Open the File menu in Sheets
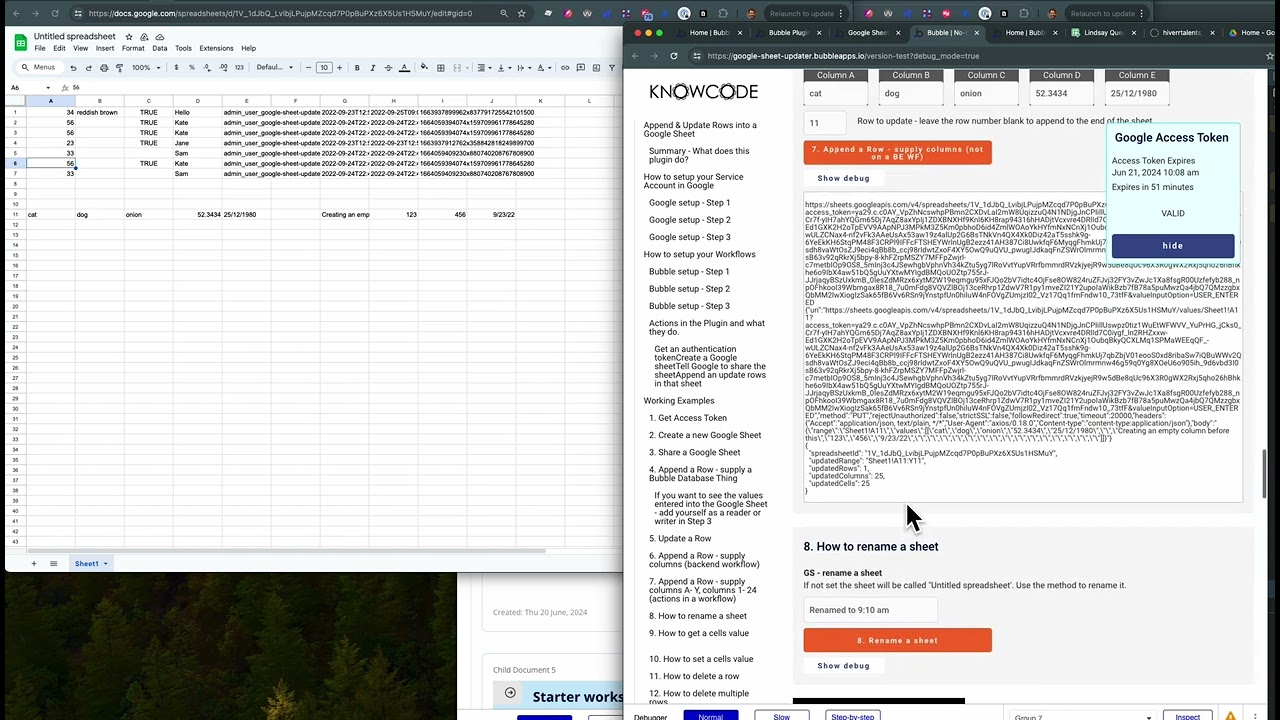 39,48
